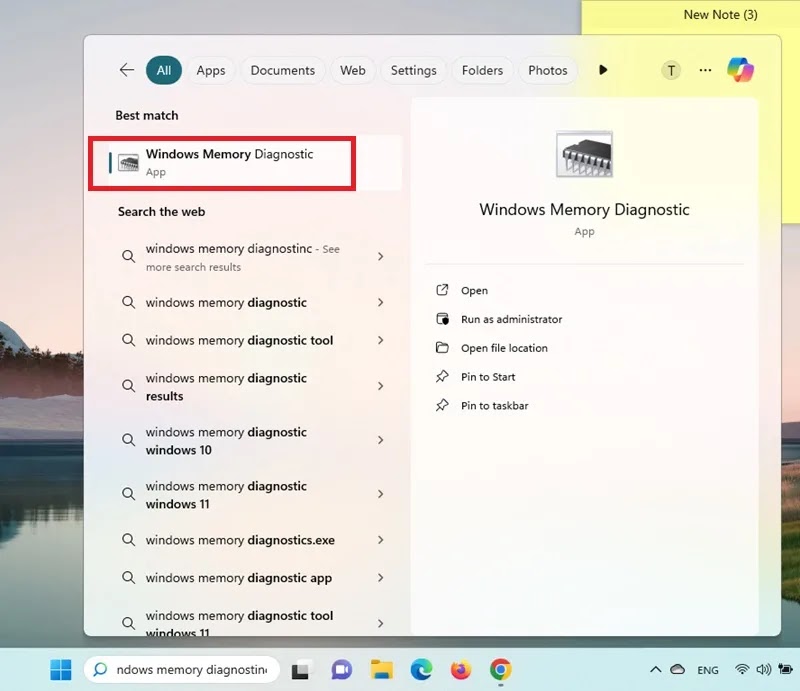Click the large memory chip preview icon
Viewport: 800px width, 691px height.
(x=584, y=154)
